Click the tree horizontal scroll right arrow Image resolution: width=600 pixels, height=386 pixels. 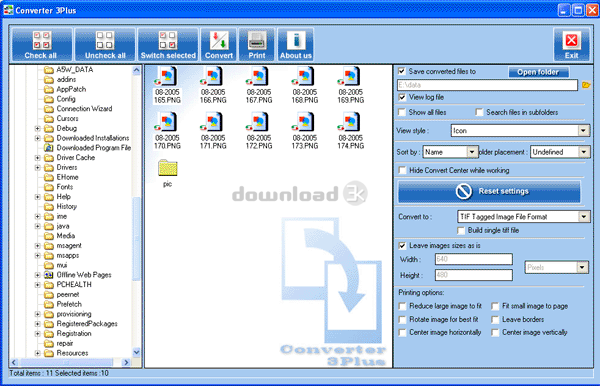coord(126,362)
